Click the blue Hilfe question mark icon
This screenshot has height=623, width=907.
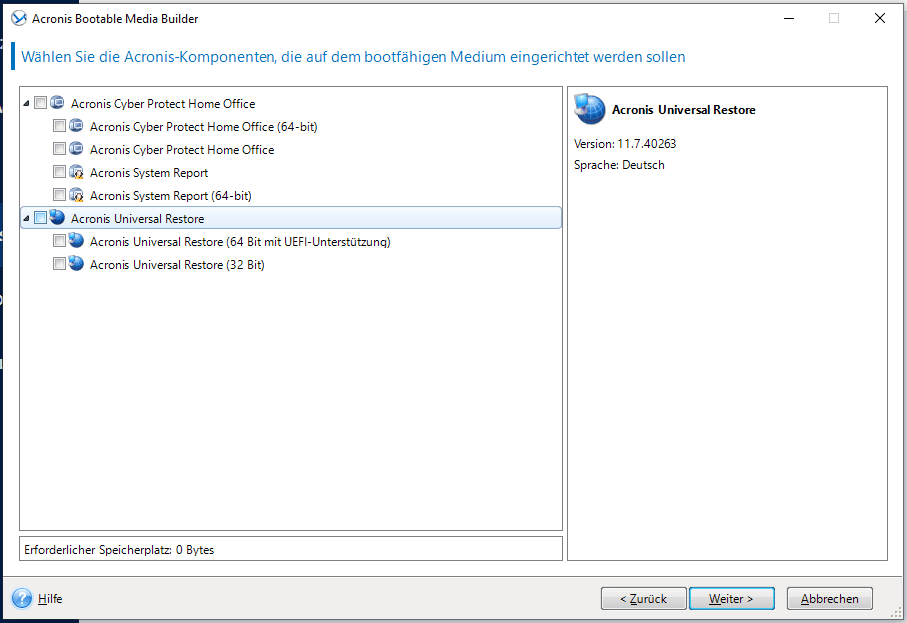[22, 599]
